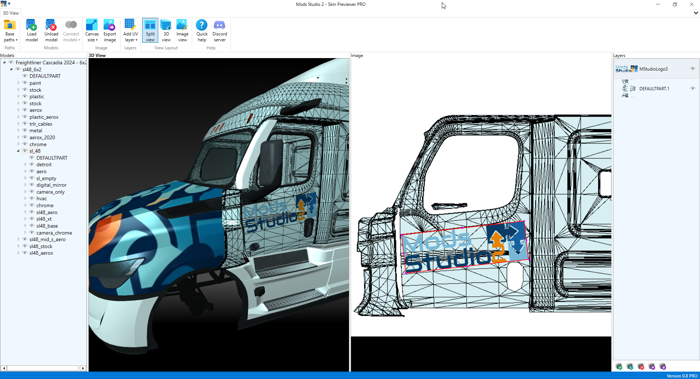Select the Mods Studio 2 logo in Image view
700x379 pixels.
tap(465, 247)
